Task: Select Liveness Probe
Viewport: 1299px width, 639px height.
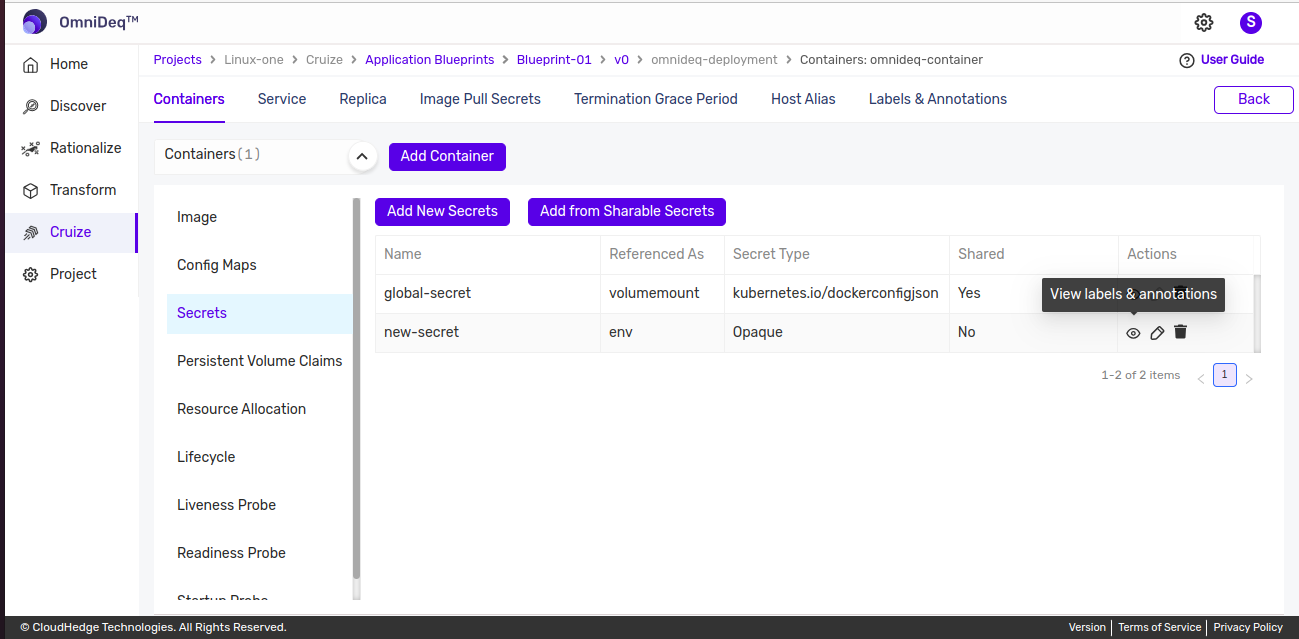Action: (x=260, y=505)
